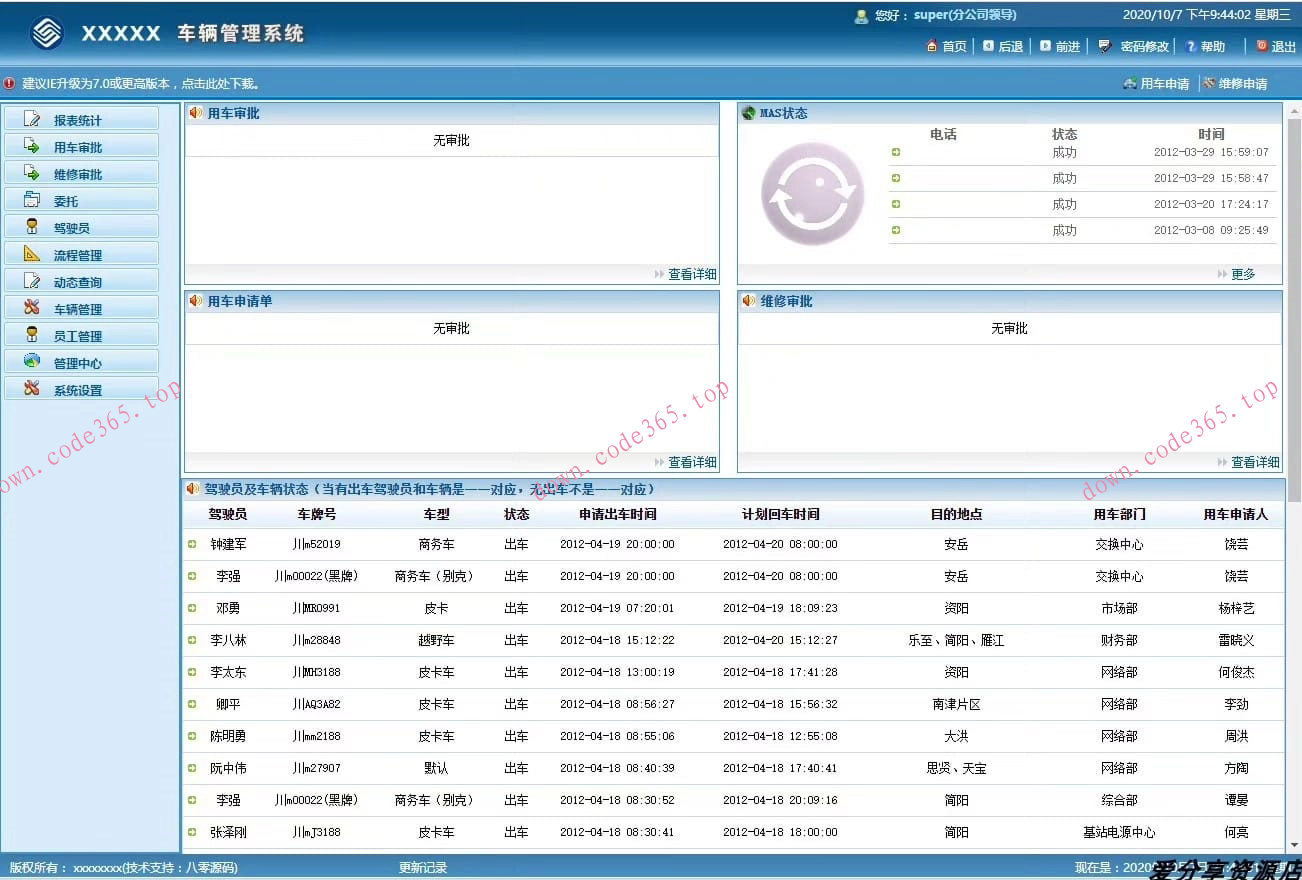Click the 维修申请 wrench icon in the toolbar
The height and width of the screenshot is (880, 1302).
click(1209, 84)
